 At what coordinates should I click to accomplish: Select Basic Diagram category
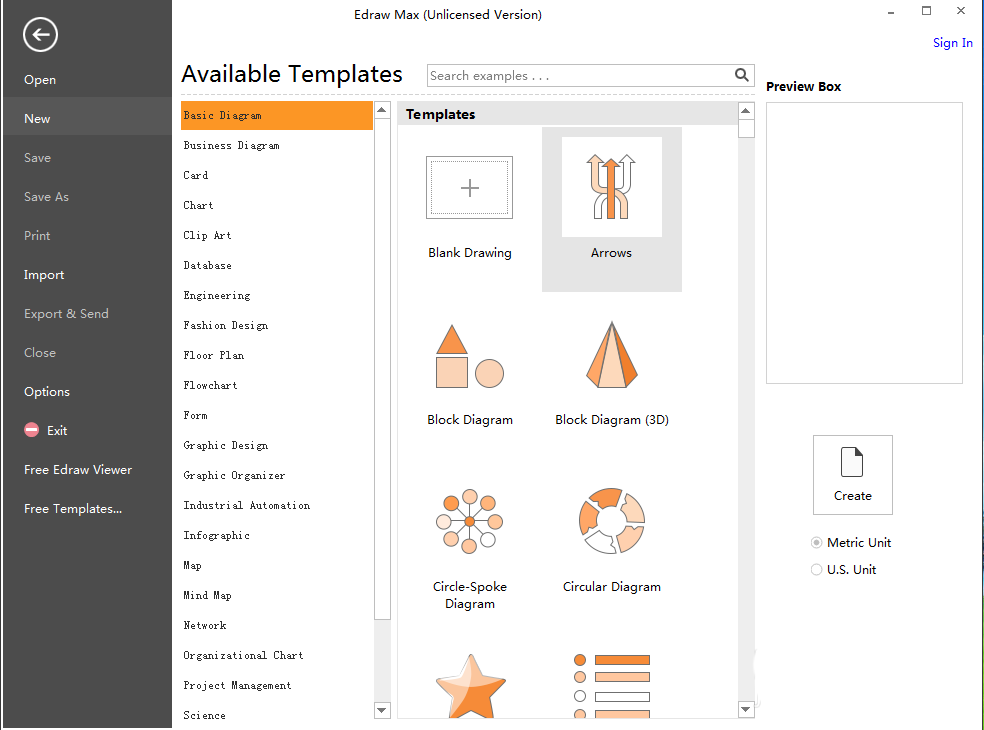click(x=277, y=115)
